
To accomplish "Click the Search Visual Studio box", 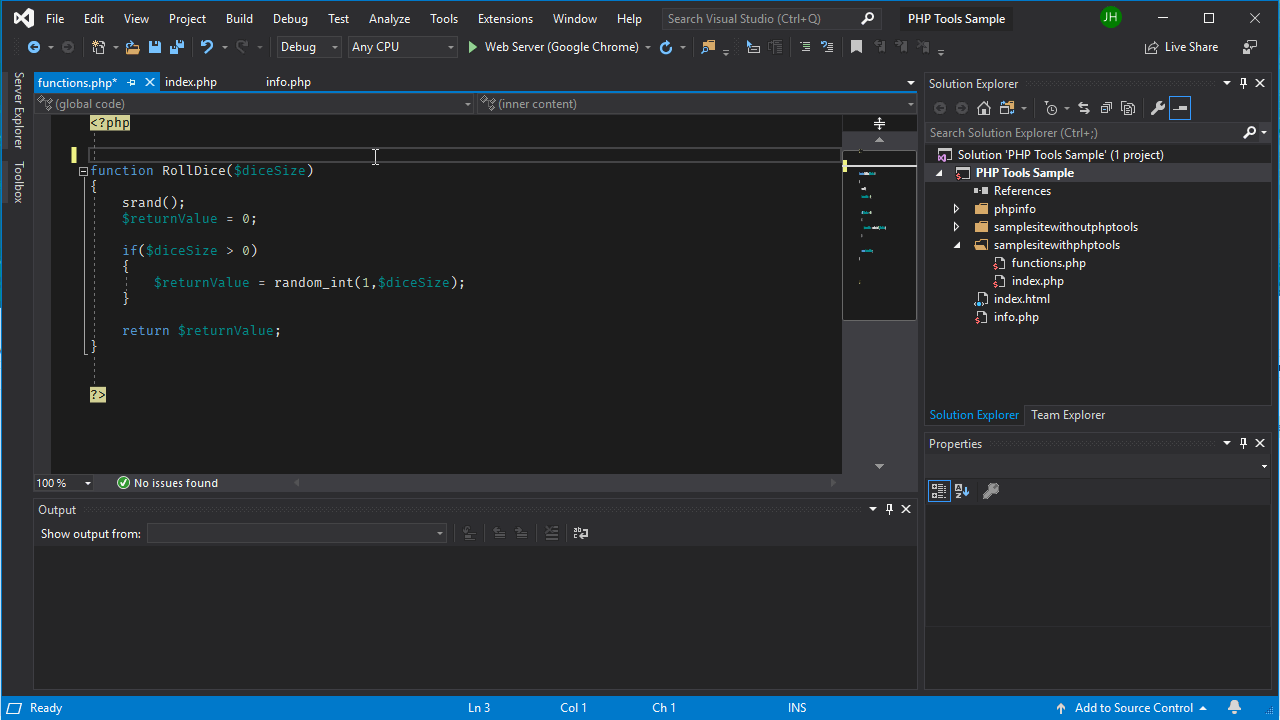I will 771,18.
